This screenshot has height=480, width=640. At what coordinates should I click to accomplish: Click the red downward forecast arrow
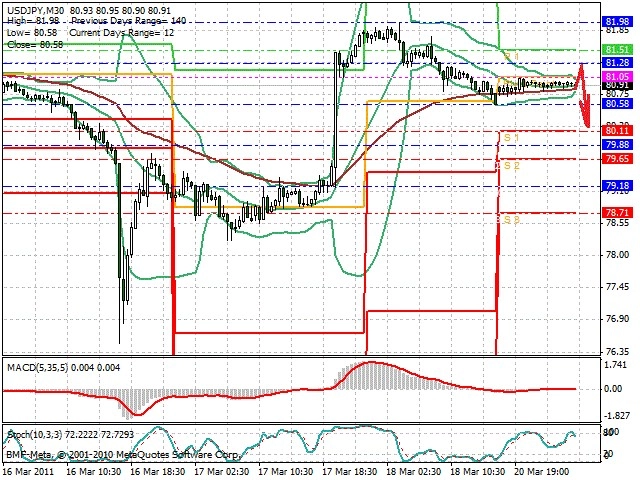click(584, 96)
